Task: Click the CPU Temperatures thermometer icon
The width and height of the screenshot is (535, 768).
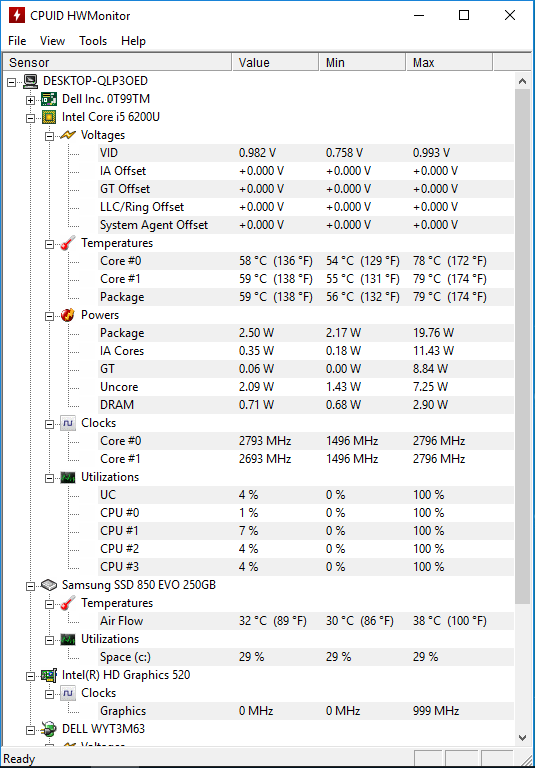Action: coord(68,243)
